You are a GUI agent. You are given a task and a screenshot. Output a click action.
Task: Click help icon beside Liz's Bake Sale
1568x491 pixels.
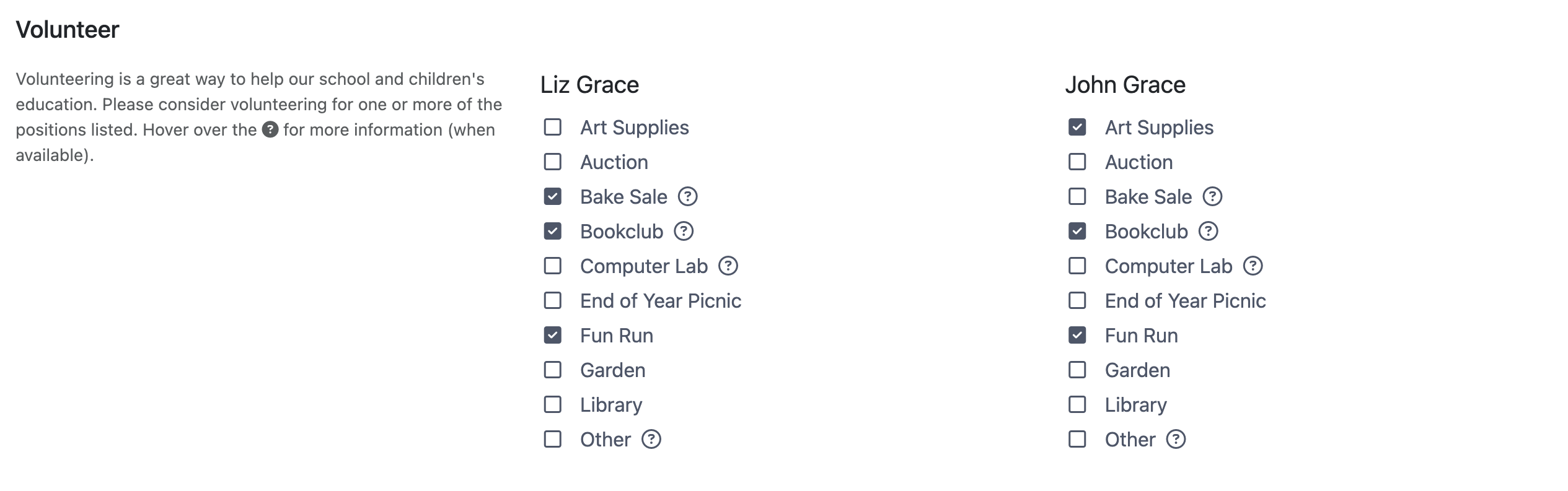(x=687, y=197)
